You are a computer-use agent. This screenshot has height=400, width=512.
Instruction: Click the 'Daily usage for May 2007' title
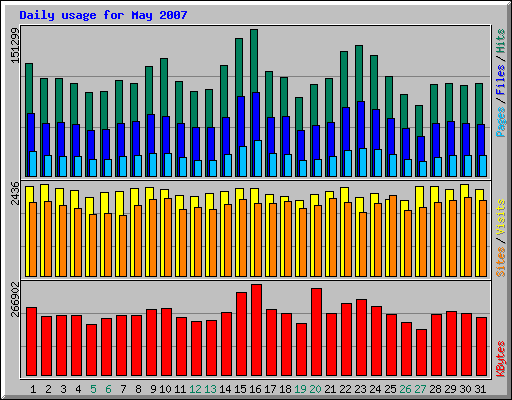pyautogui.click(x=103, y=15)
